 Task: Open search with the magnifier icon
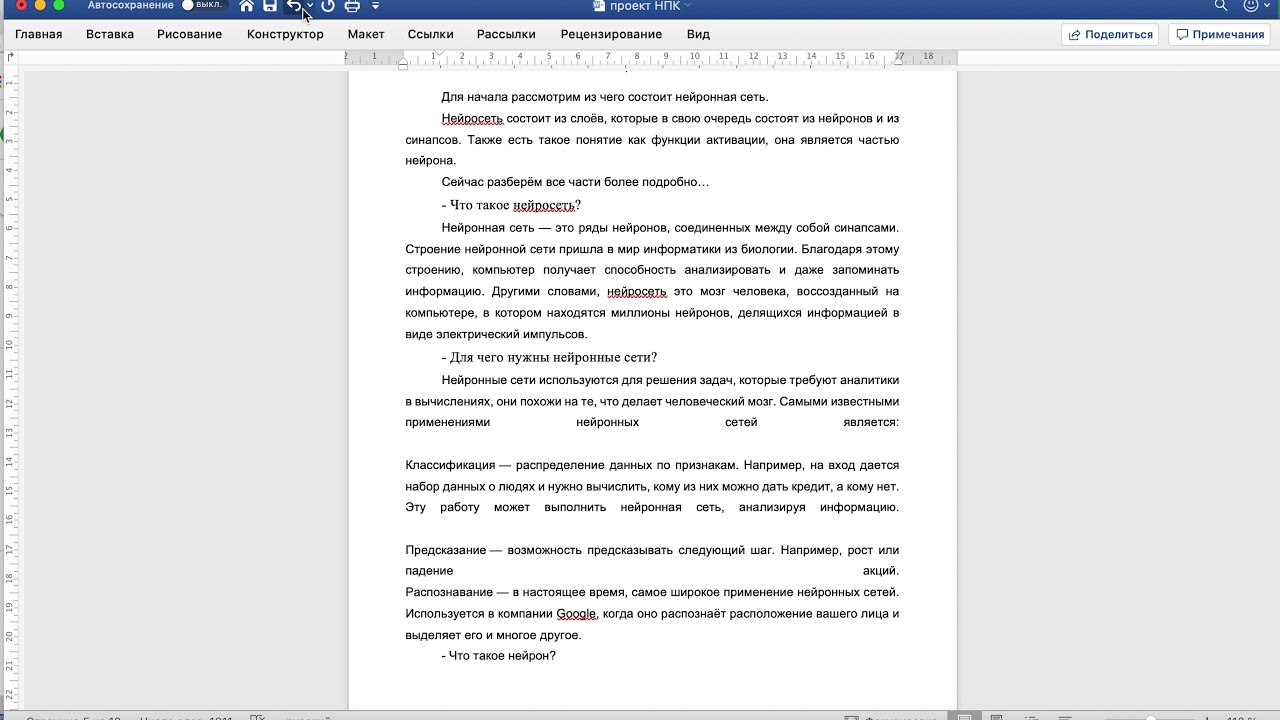coord(1221,5)
